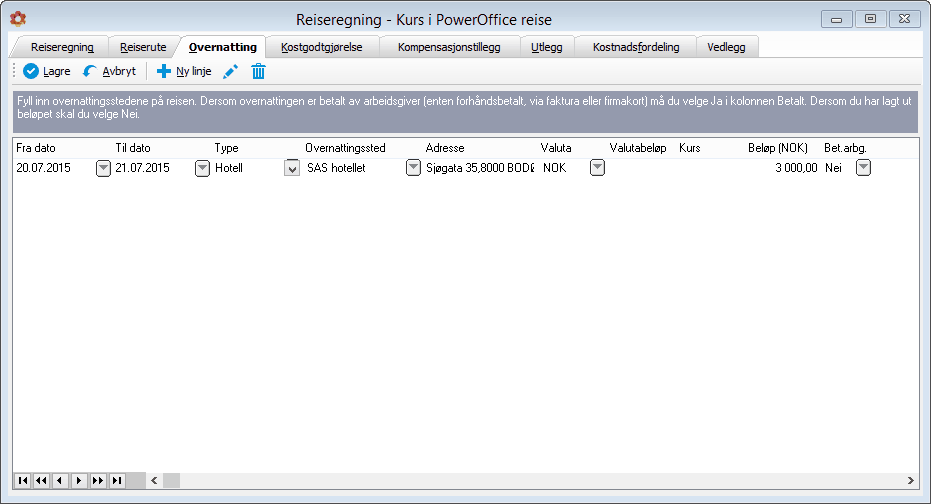Add a new line with Ny linje
The width and height of the screenshot is (931, 504).
click(x=184, y=71)
